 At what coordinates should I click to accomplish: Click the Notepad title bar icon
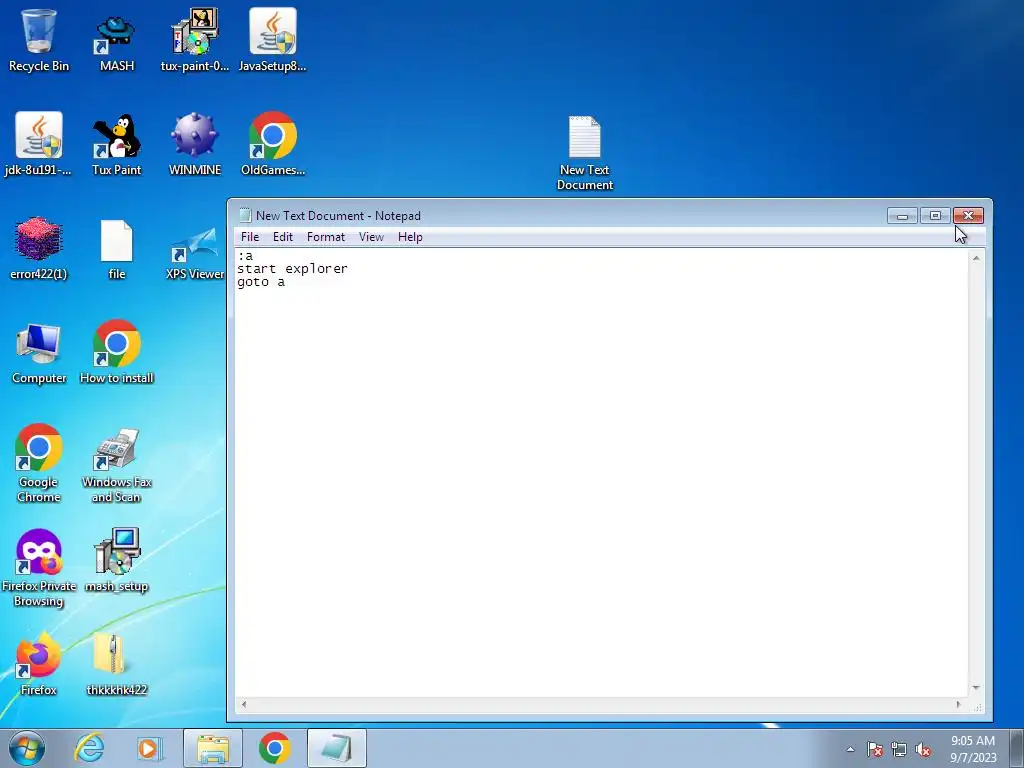(245, 216)
